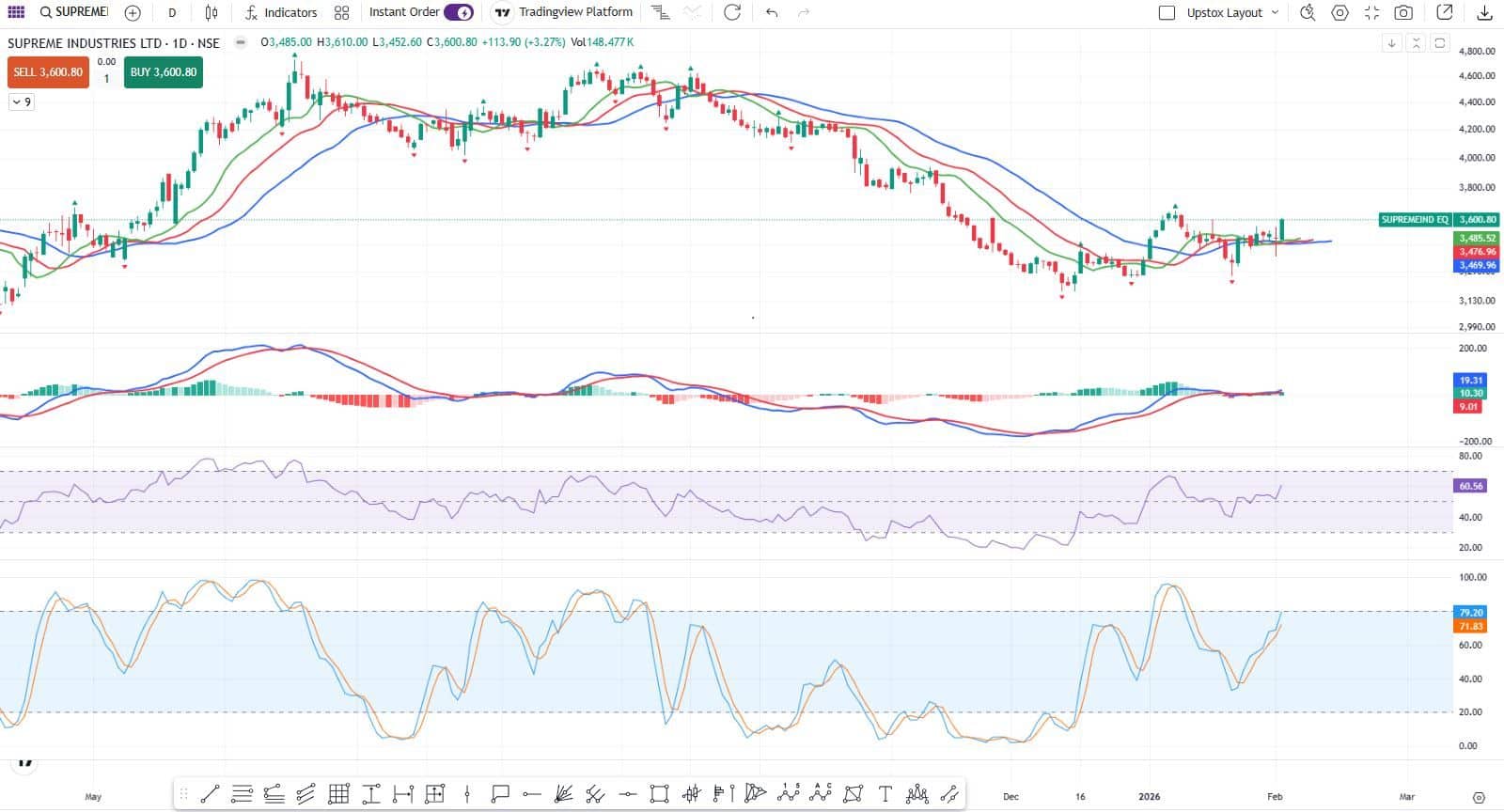The image size is (1504, 812).
Task: Select the Rectangle shape tool
Action: pyautogui.click(x=660, y=794)
